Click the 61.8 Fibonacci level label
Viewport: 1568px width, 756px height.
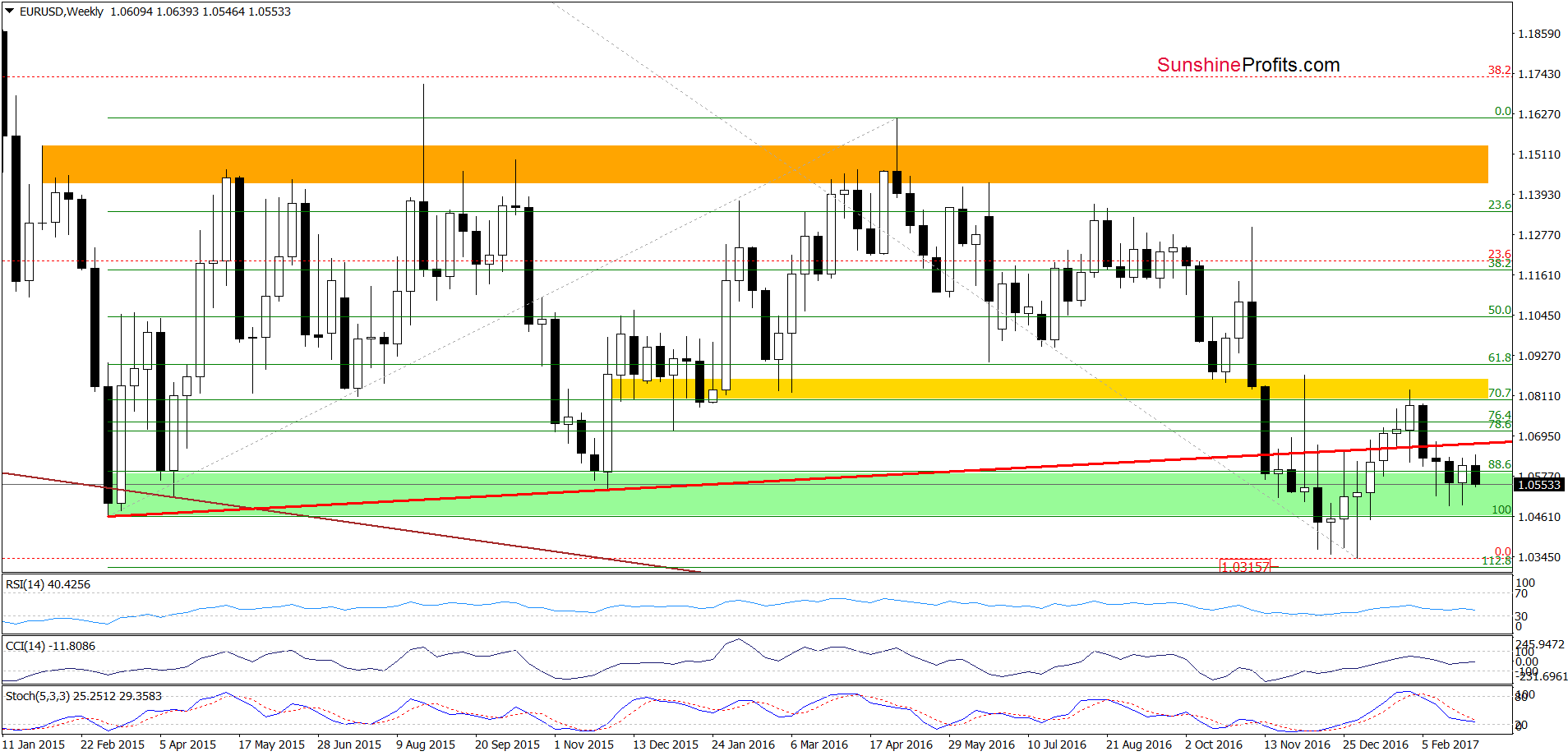pos(1499,357)
